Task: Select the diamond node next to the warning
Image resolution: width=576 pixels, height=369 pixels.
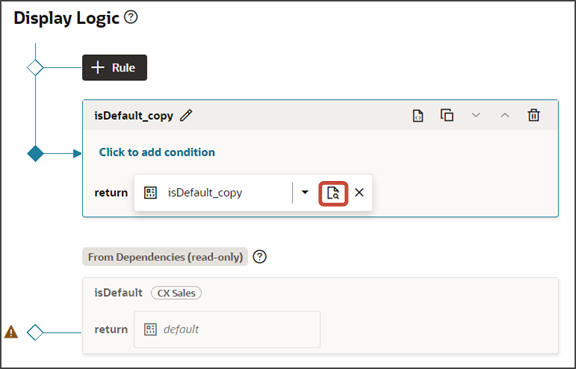Action: 35,332
